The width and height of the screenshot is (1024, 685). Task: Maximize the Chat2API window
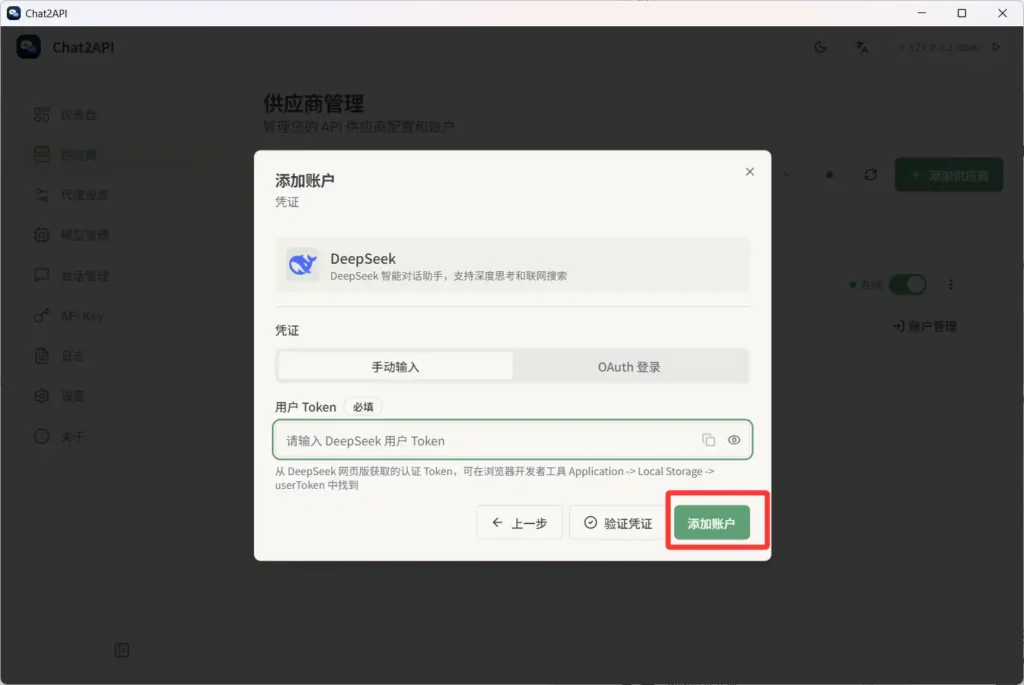tap(962, 13)
